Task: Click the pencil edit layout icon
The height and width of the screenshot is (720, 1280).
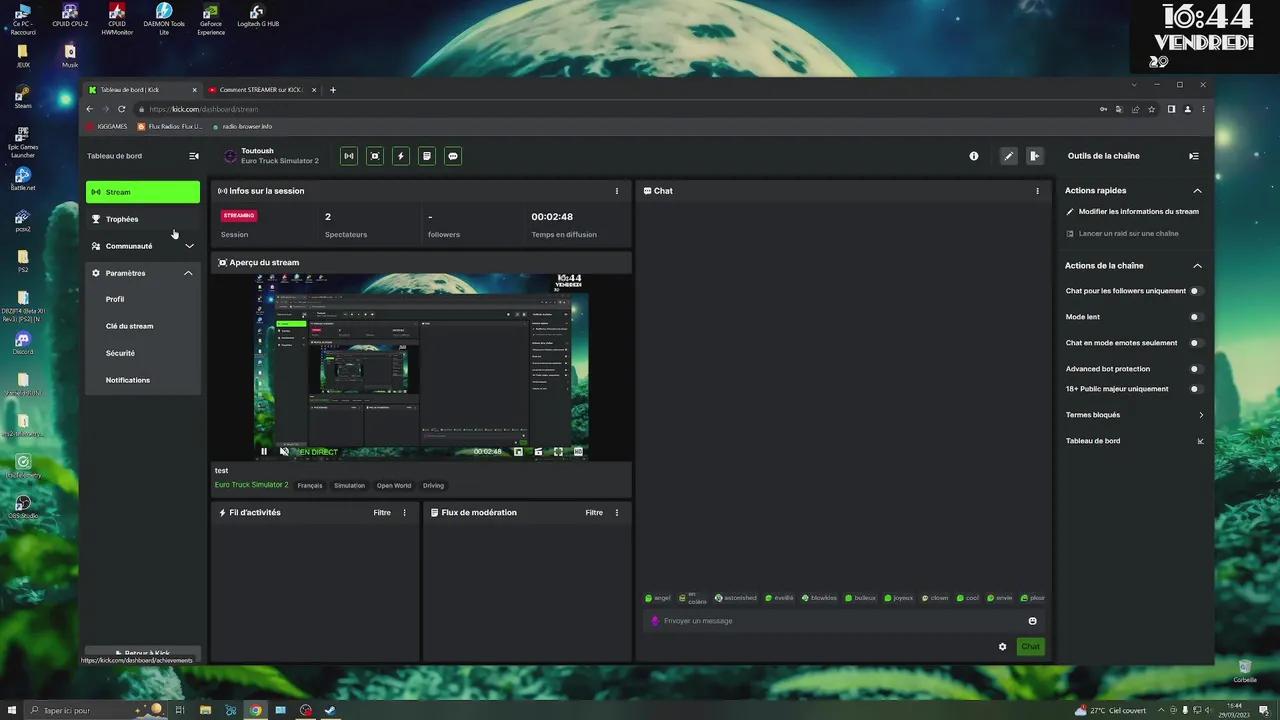Action: click(1009, 156)
